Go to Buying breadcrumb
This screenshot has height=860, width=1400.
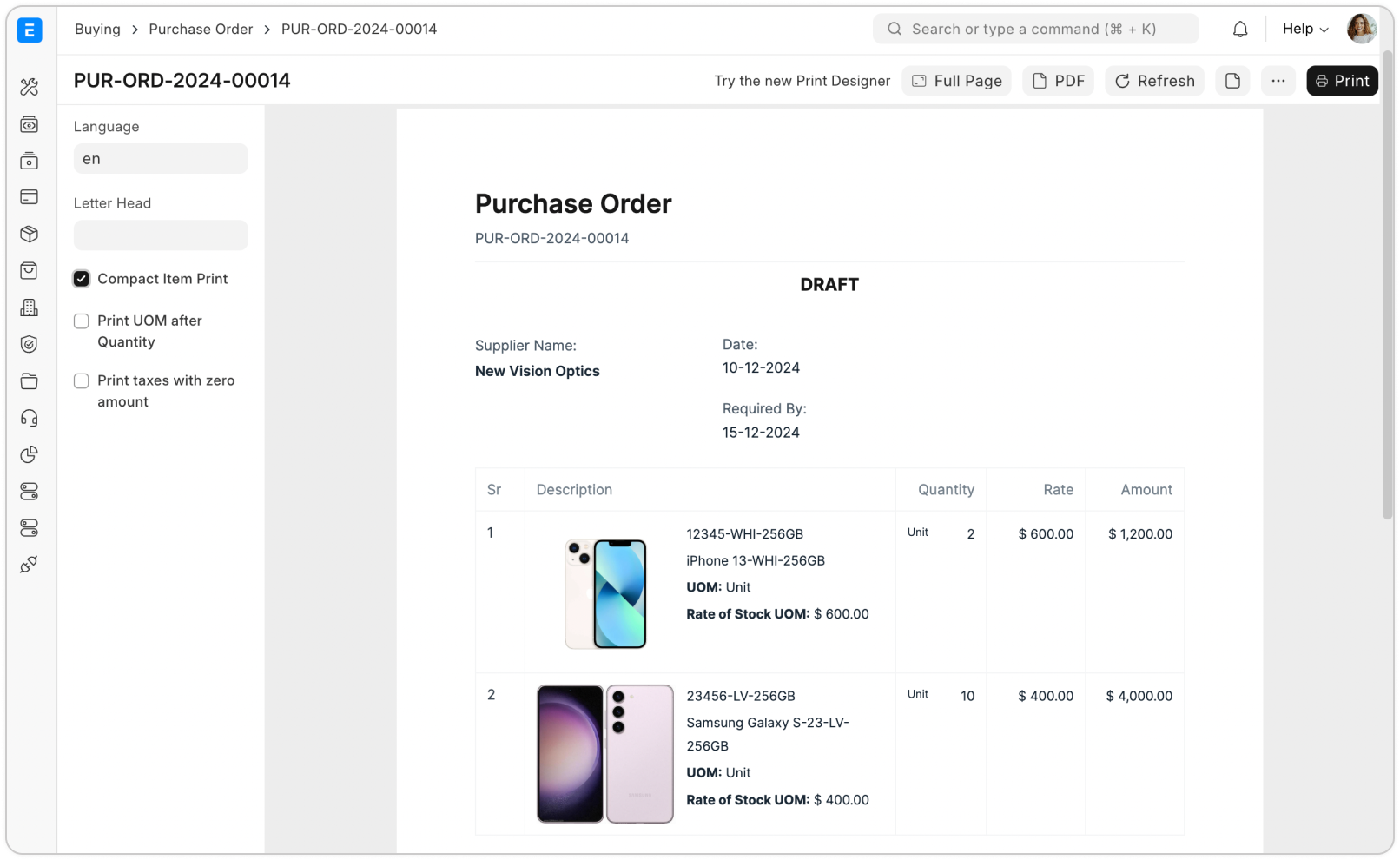click(x=97, y=29)
